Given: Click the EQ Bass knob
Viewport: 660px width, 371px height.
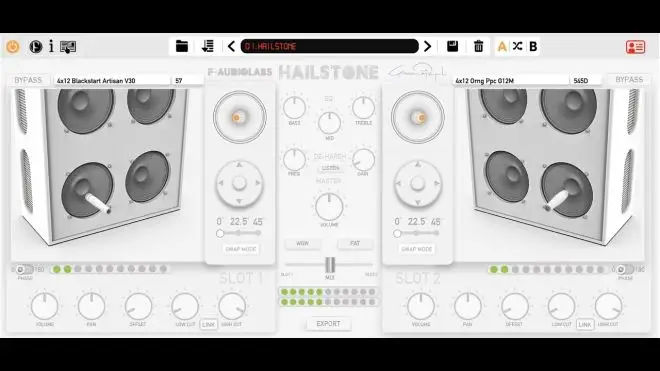Looking at the screenshot, I should point(295,107).
